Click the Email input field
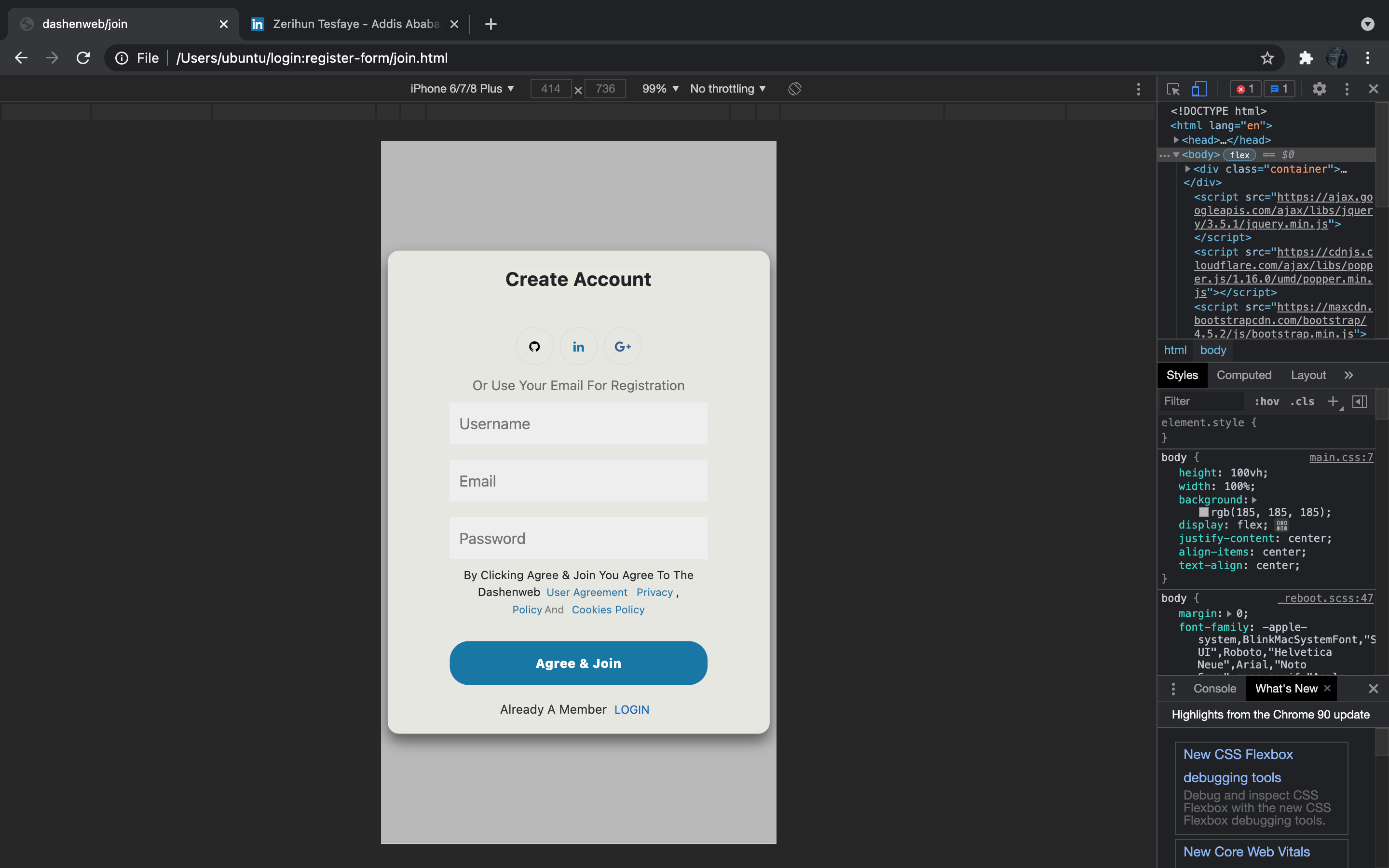 click(x=578, y=480)
